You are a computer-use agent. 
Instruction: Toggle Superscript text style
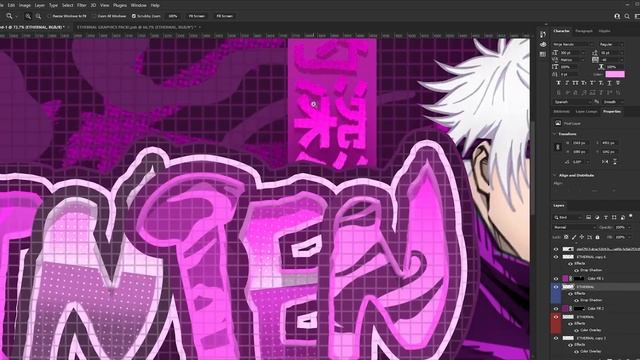click(592, 83)
